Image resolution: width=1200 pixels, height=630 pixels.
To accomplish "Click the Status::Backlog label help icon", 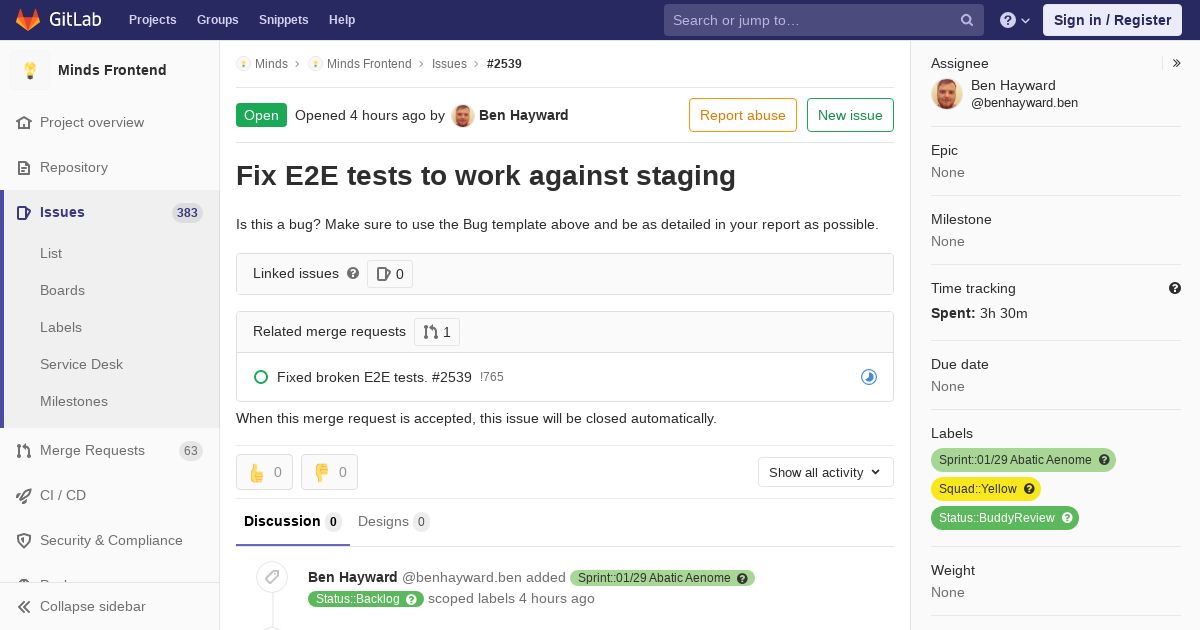I will coord(410,599).
